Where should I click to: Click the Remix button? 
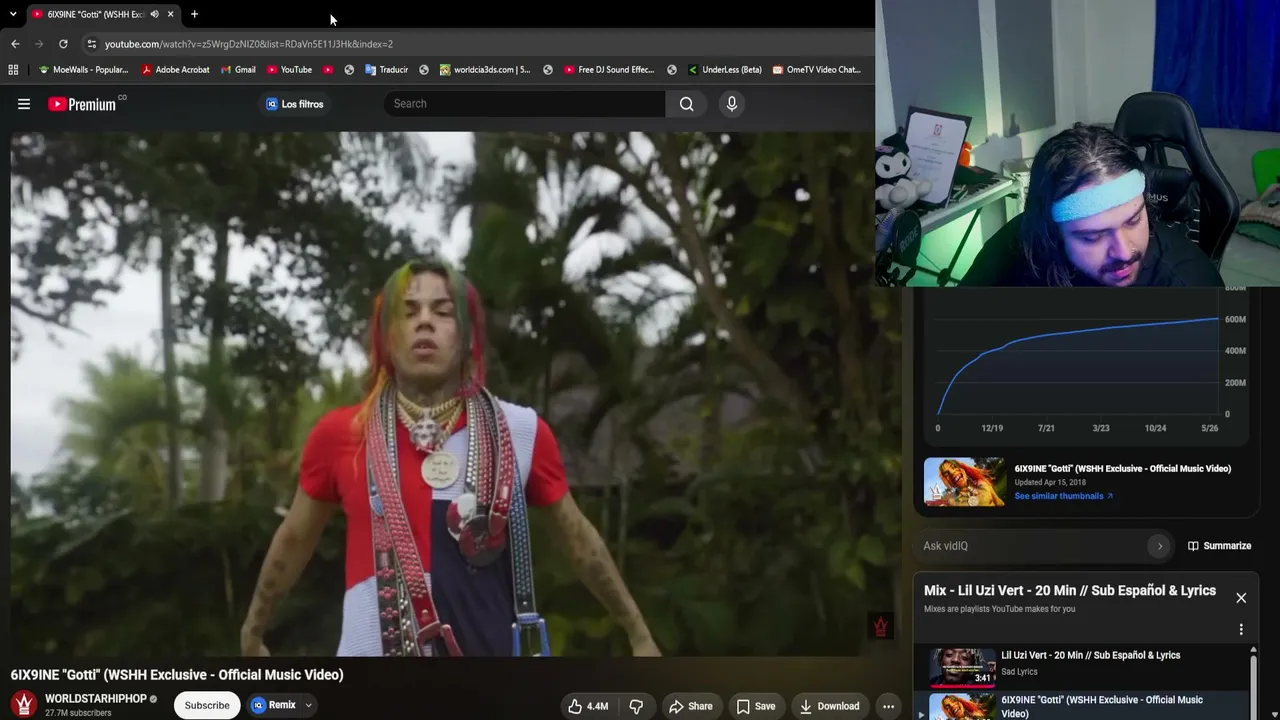274,705
